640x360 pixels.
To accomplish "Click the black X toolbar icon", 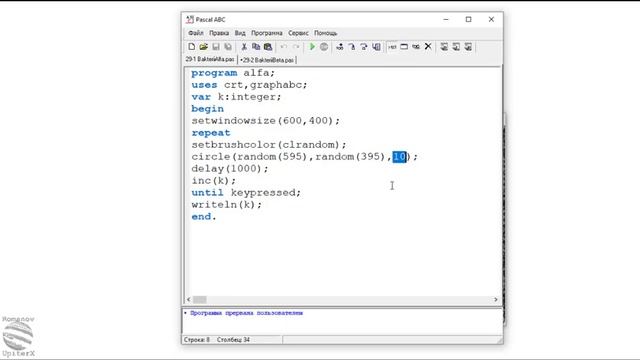I will coord(428,47).
